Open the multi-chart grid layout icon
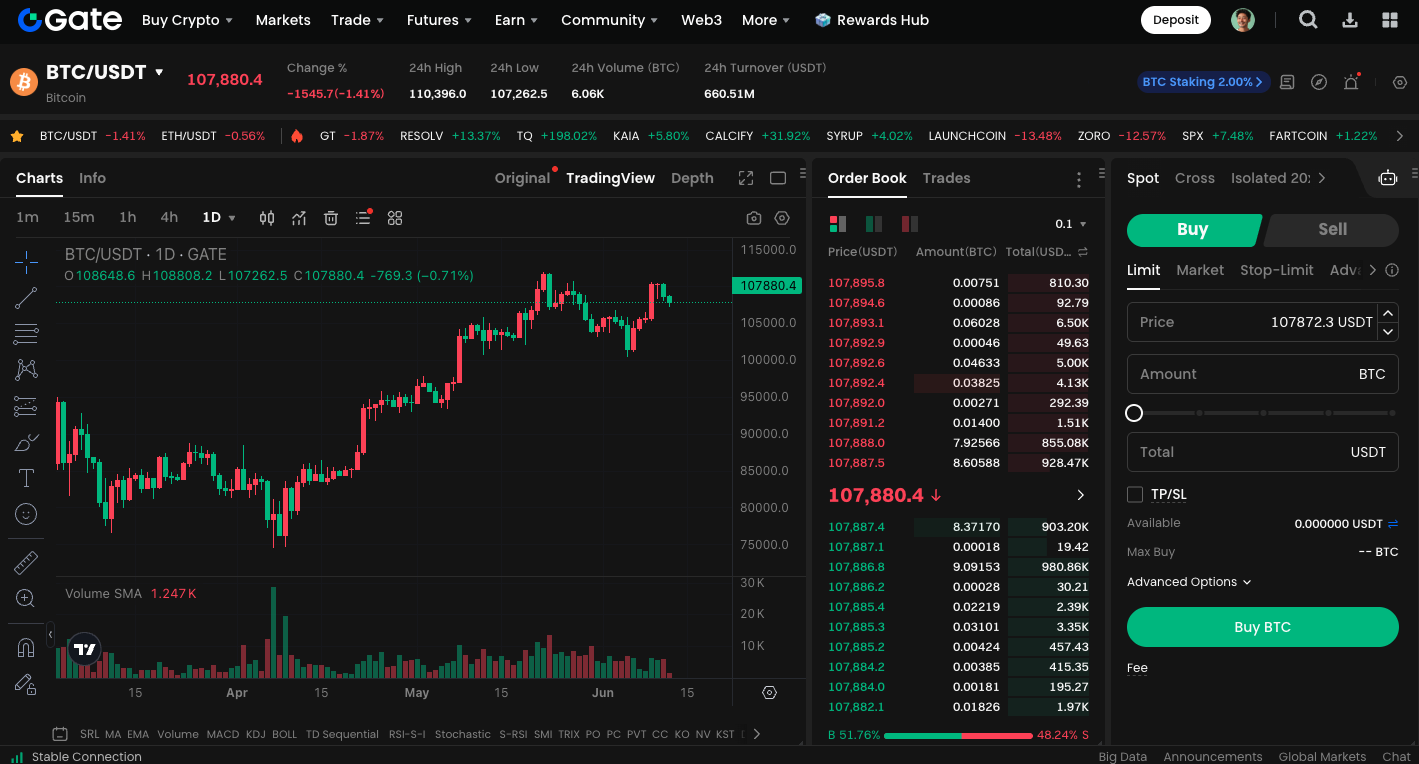The width and height of the screenshot is (1419, 764). point(395,218)
